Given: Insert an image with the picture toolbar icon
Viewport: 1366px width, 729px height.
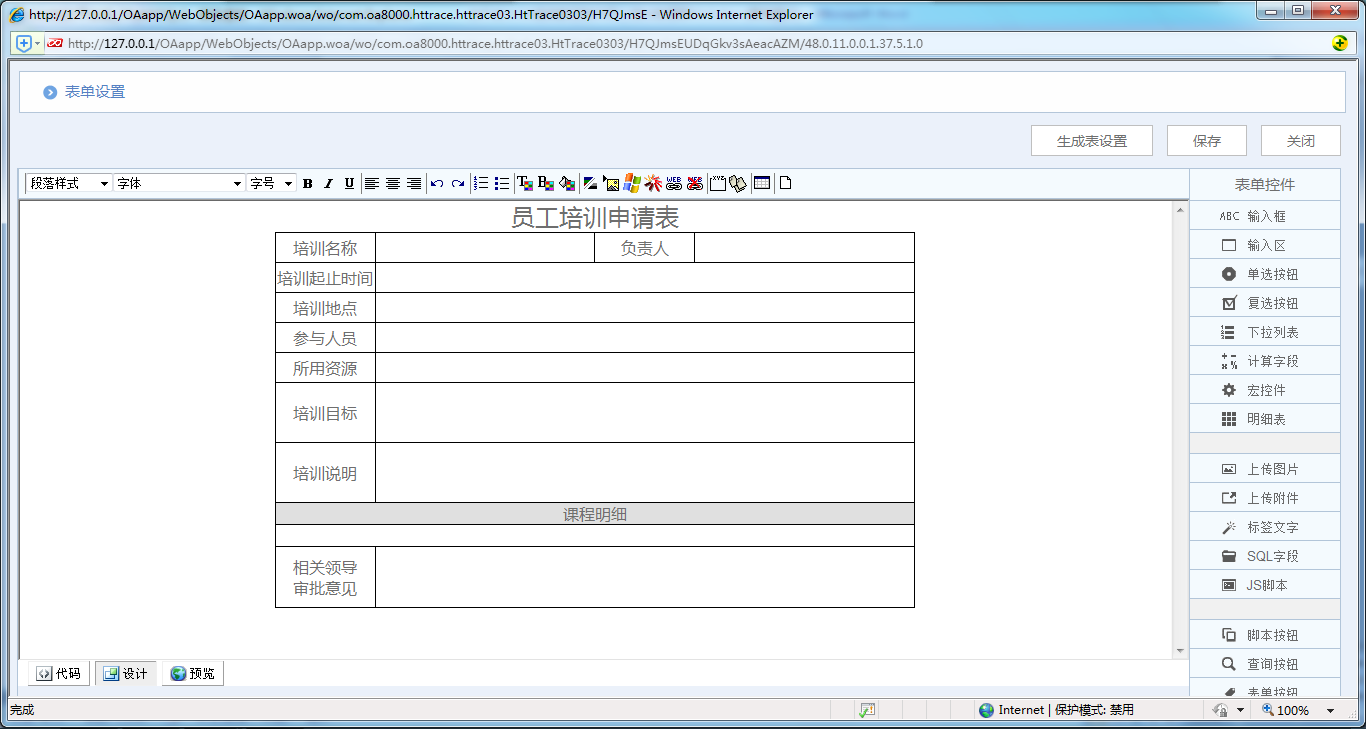Looking at the screenshot, I should 612,183.
